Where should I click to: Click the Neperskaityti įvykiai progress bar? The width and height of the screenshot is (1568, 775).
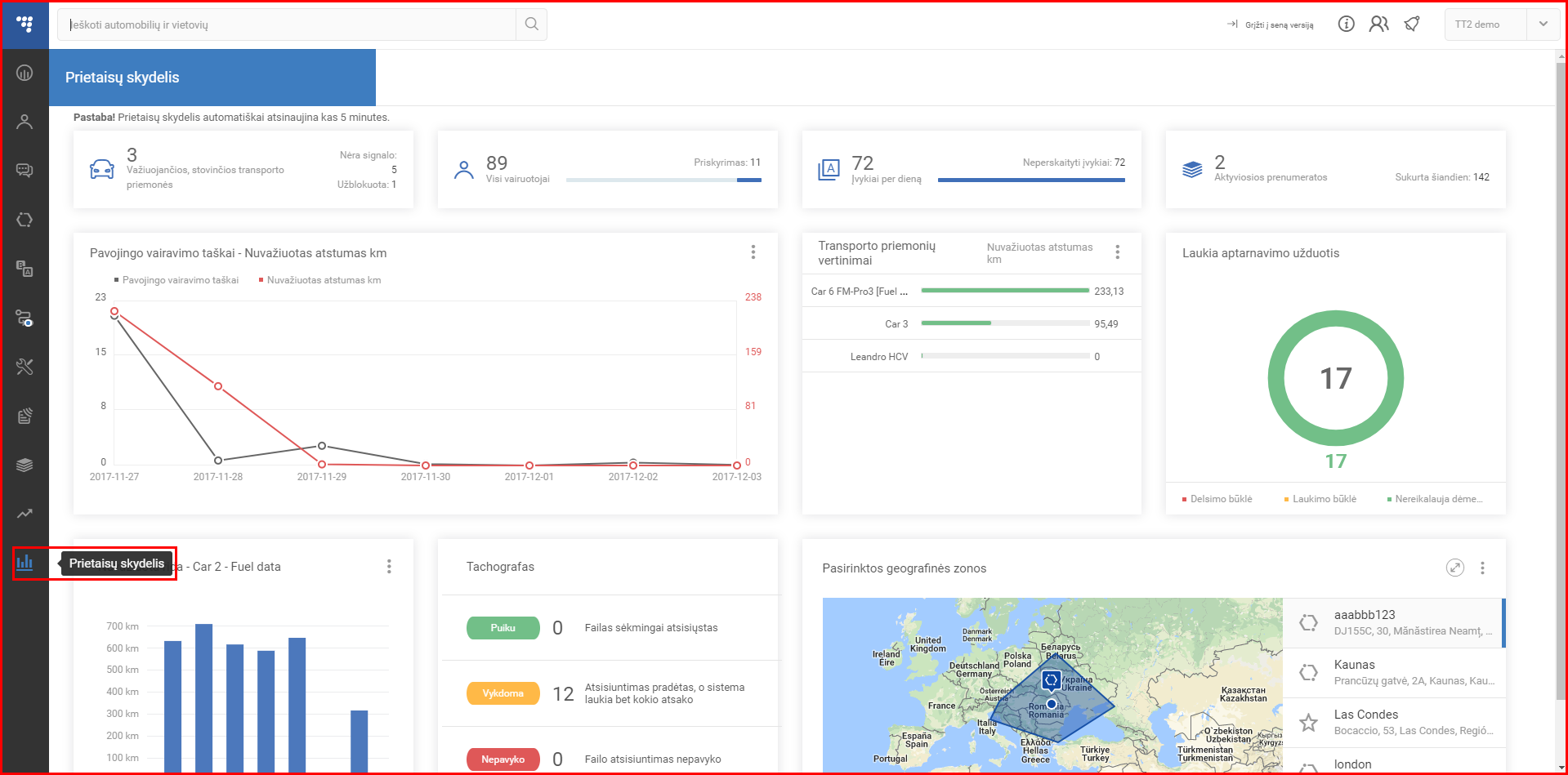(1031, 180)
